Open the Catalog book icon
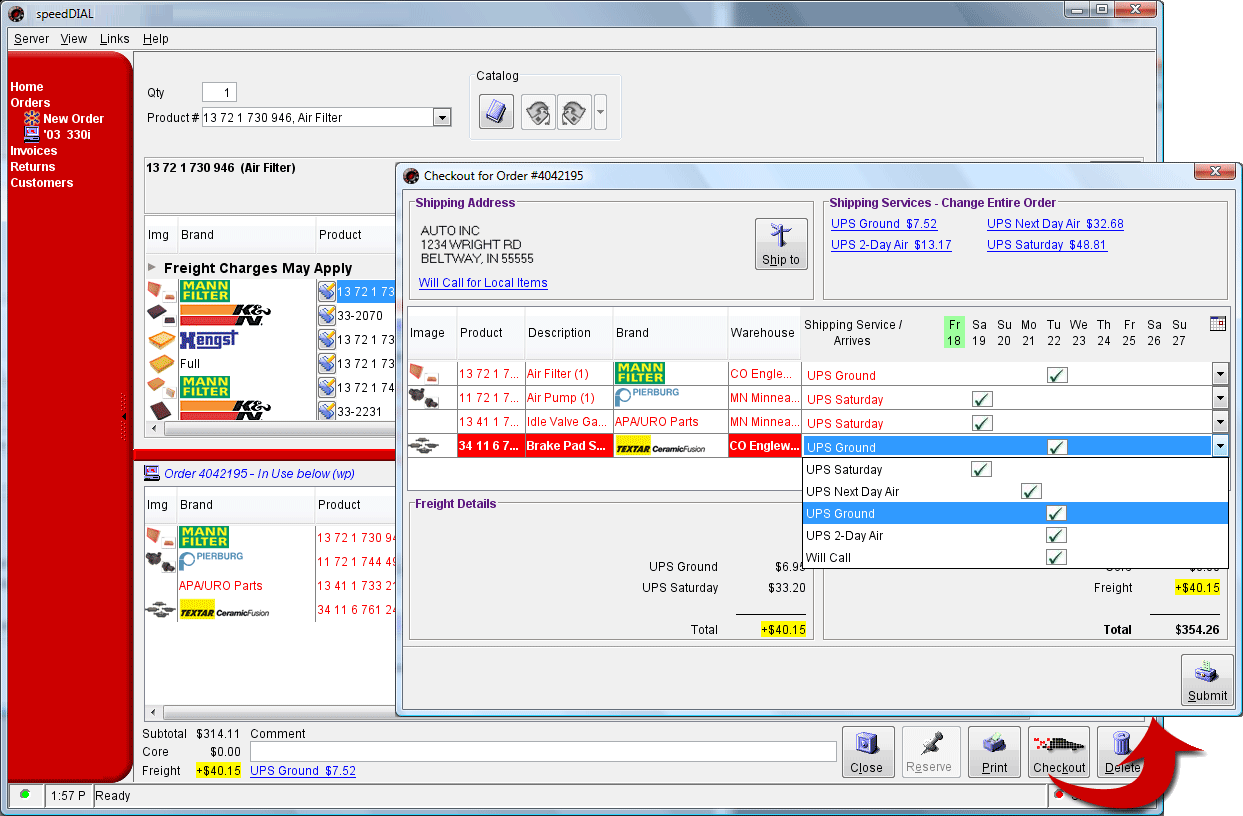 (496, 111)
